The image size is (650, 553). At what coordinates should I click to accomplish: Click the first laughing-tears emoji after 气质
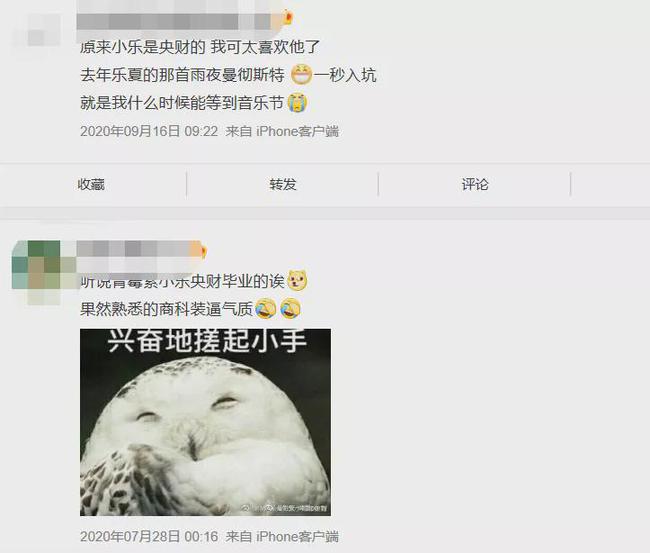[266, 309]
